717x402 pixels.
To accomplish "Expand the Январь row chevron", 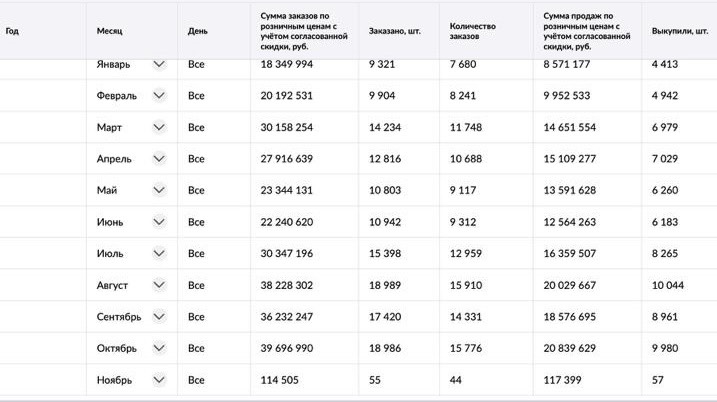I will 159,64.
